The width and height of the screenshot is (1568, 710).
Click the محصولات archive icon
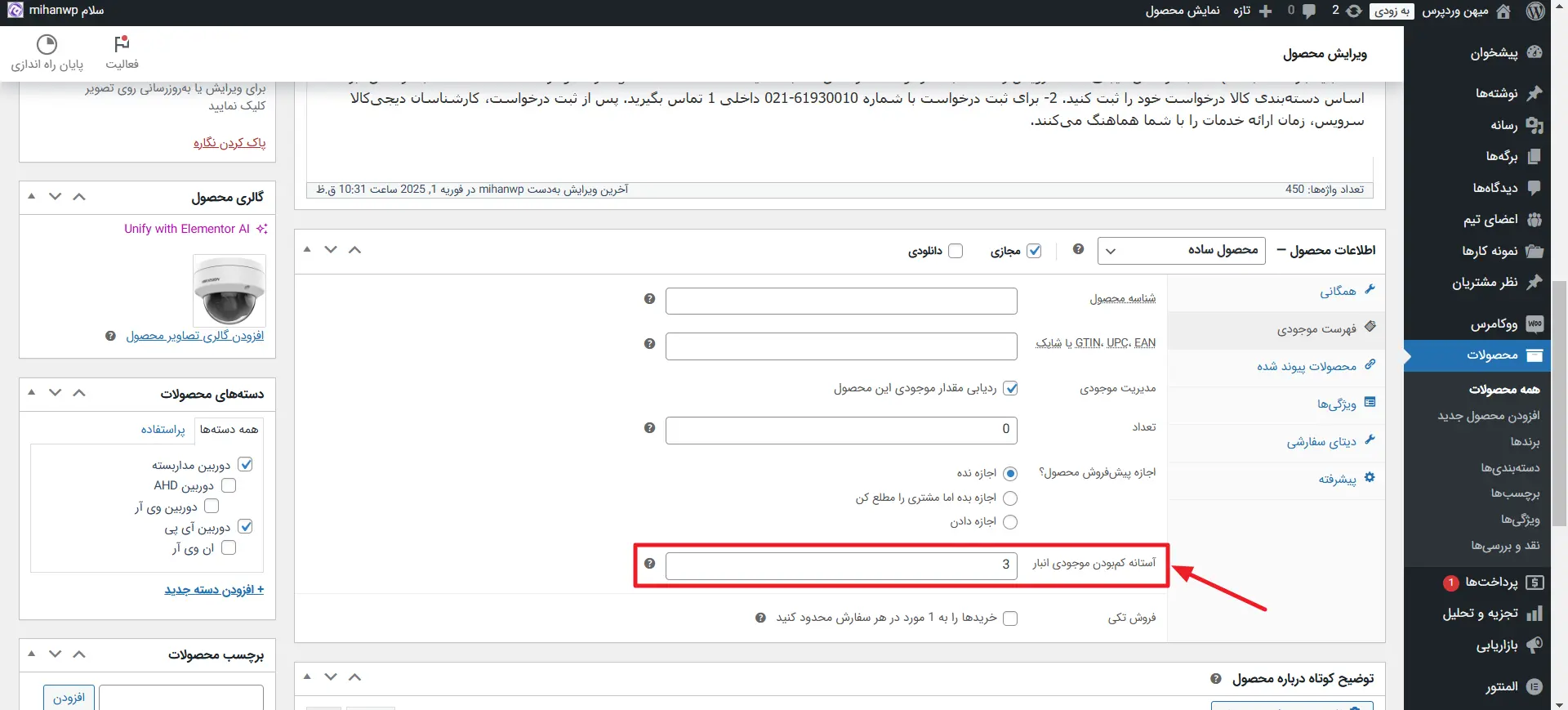[x=1535, y=355]
